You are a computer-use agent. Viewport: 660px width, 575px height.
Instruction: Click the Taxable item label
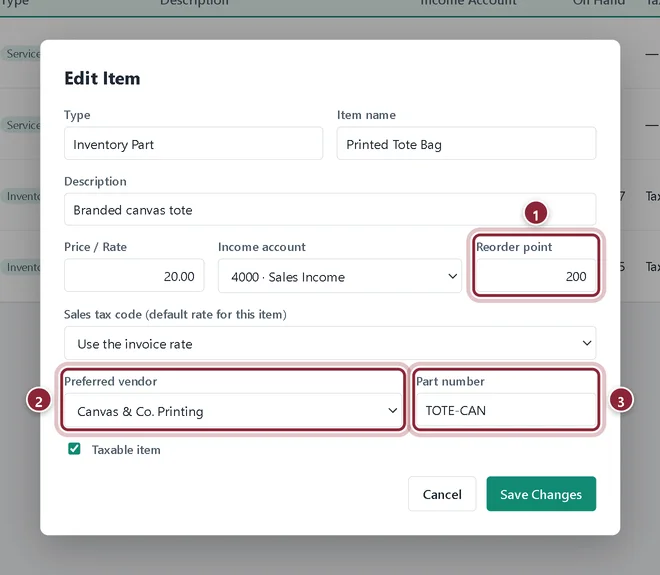(126, 450)
